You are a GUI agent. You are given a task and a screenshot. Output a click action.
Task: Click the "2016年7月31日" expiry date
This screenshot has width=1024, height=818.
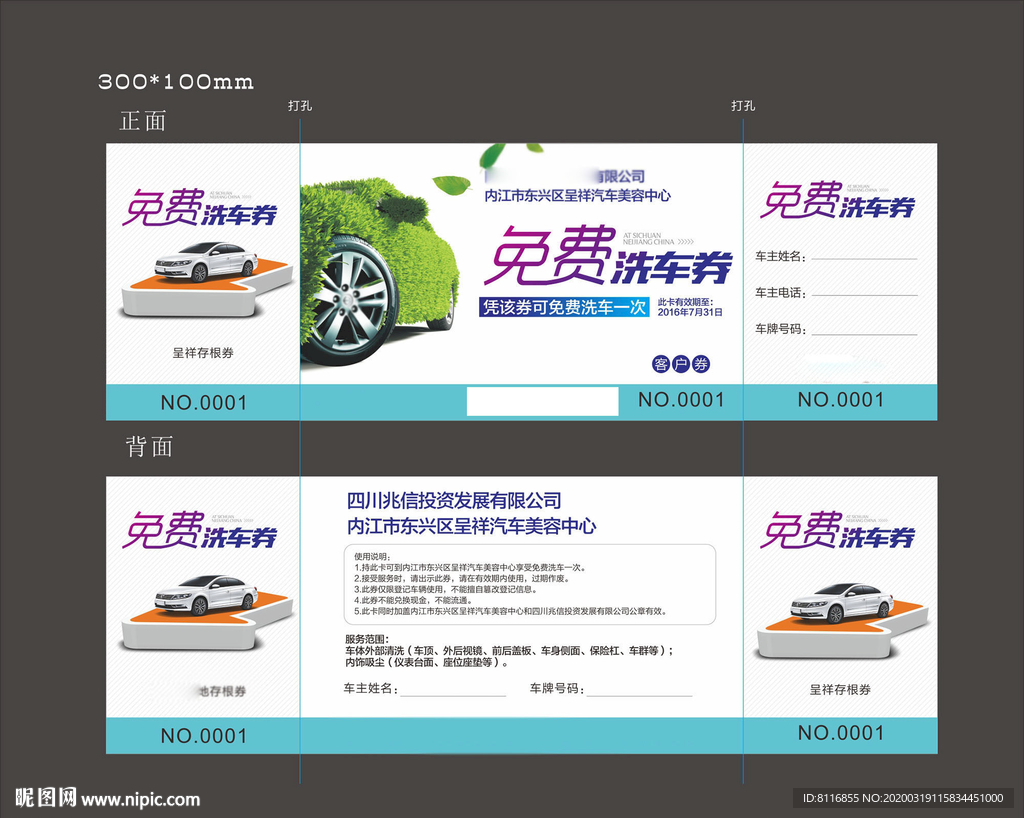tap(690, 313)
